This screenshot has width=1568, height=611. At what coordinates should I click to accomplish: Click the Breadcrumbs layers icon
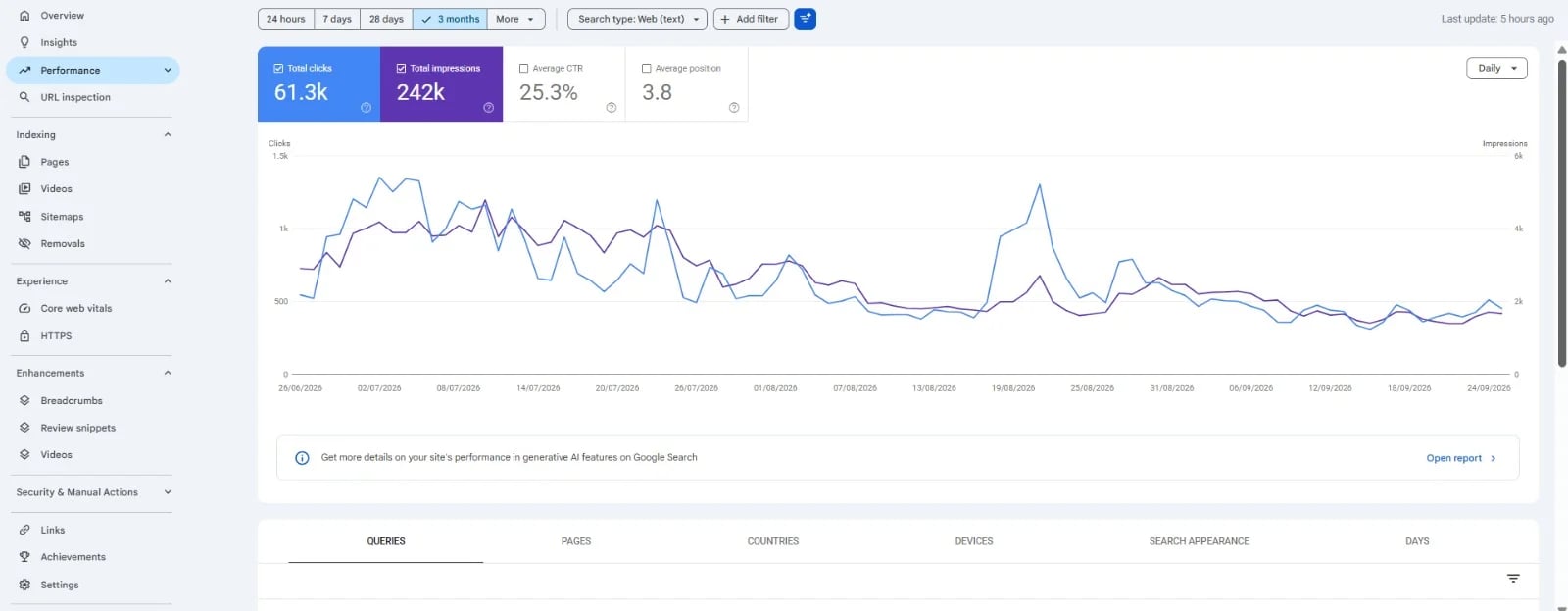[x=24, y=400]
